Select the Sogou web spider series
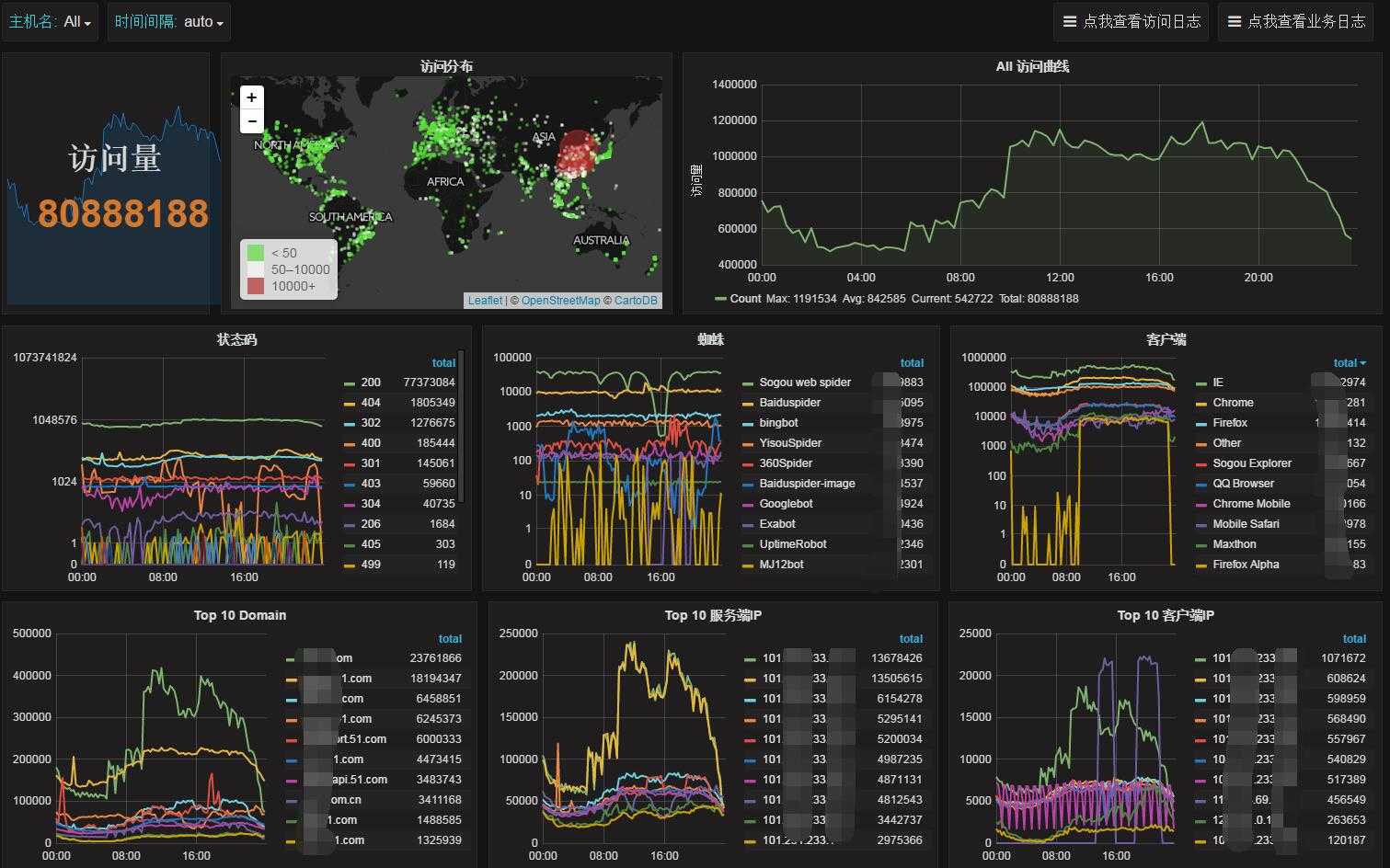 click(x=805, y=383)
